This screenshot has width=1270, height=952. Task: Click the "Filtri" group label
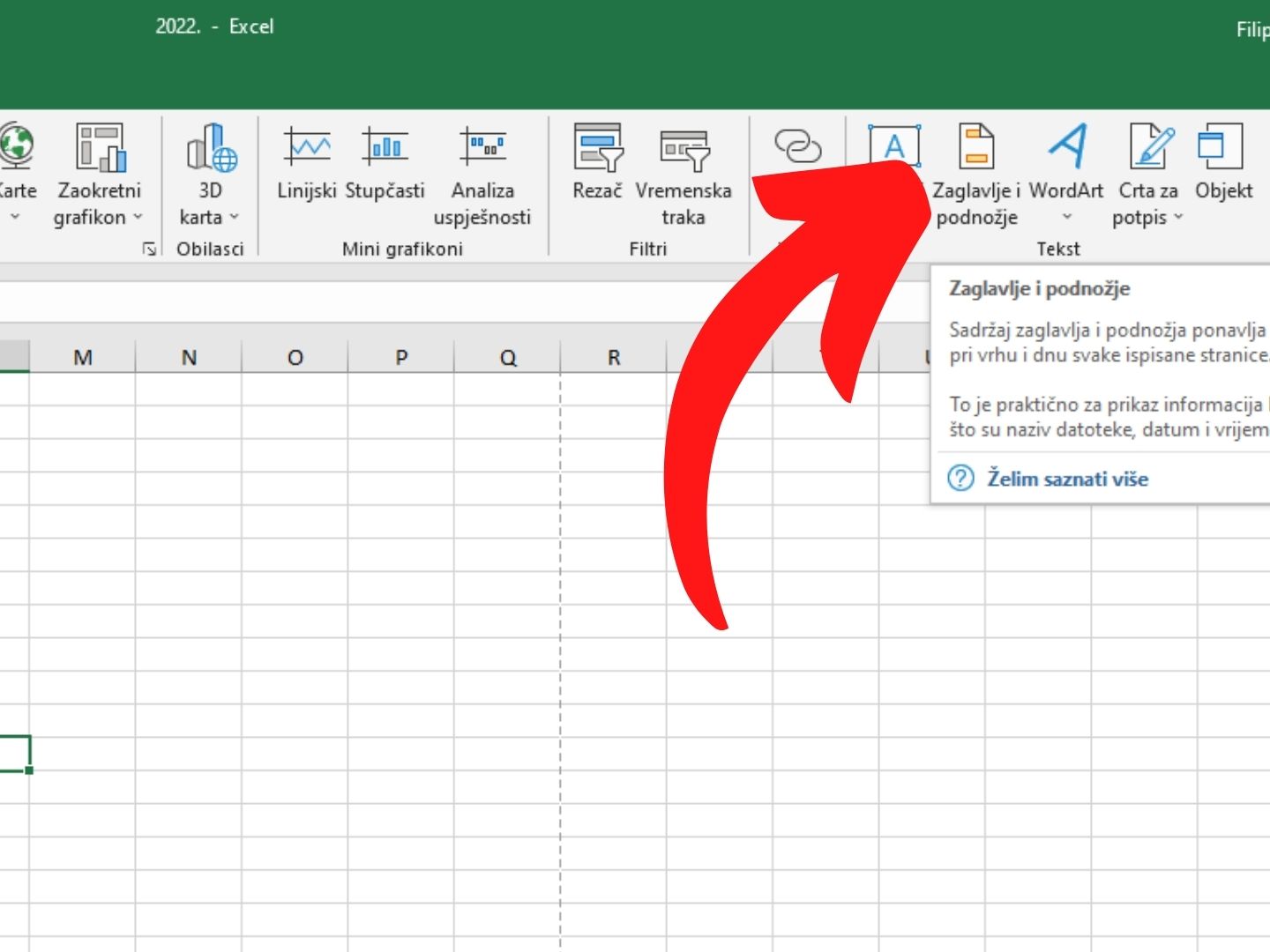click(x=648, y=249)
